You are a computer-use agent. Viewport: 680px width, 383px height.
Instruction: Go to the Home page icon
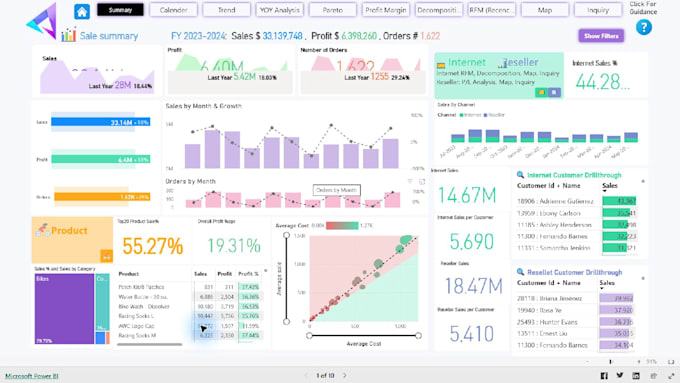point(82,11)
